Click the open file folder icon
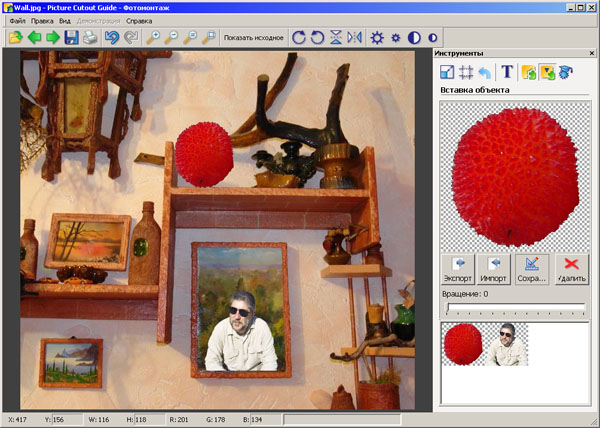The image size is (600, 428). pyautogui.click(x=15, y=38)
